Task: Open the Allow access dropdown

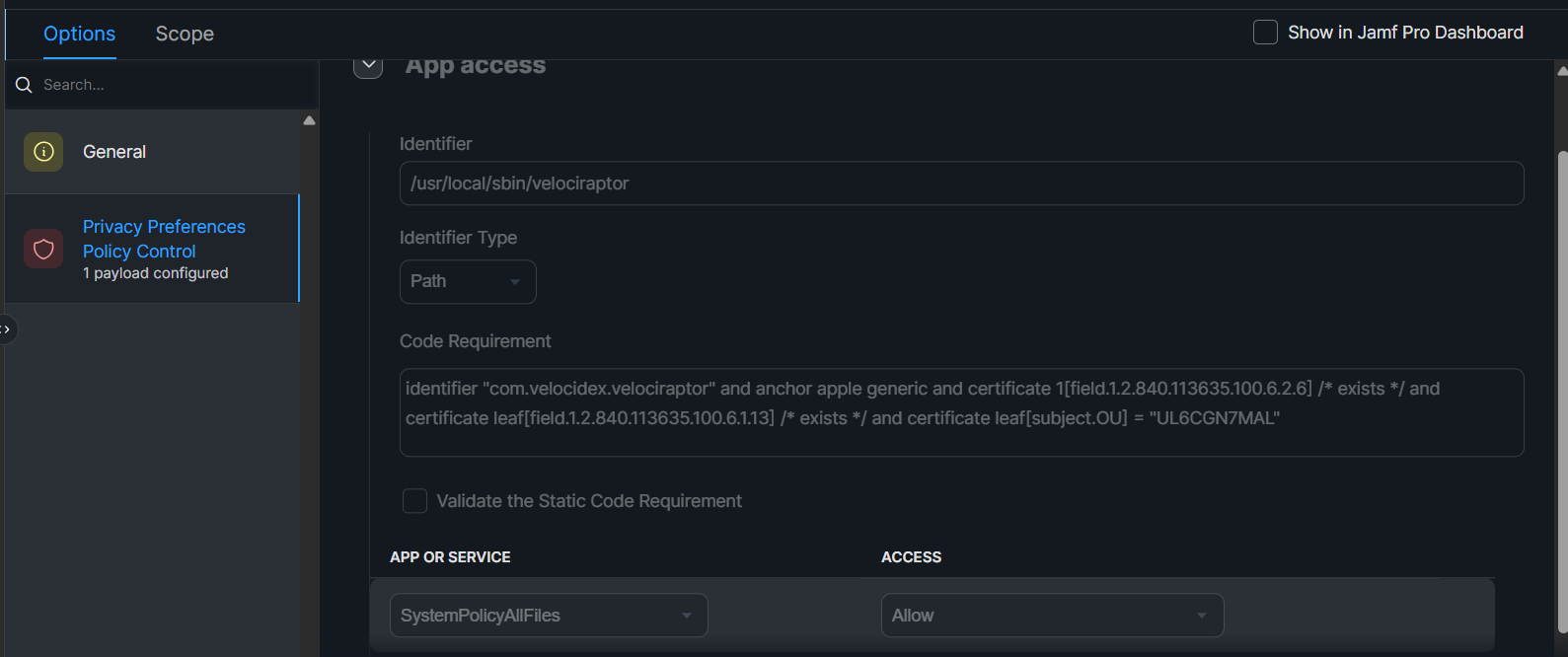Action: [1051, 616]
